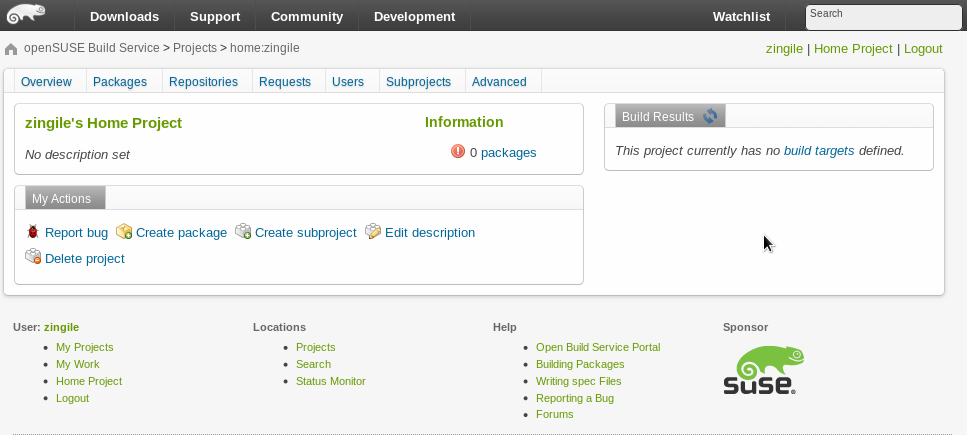Click Projects in the breadcrumb
Image resolution: width=967 pixels, height=435 pixels.
(195, 48)
